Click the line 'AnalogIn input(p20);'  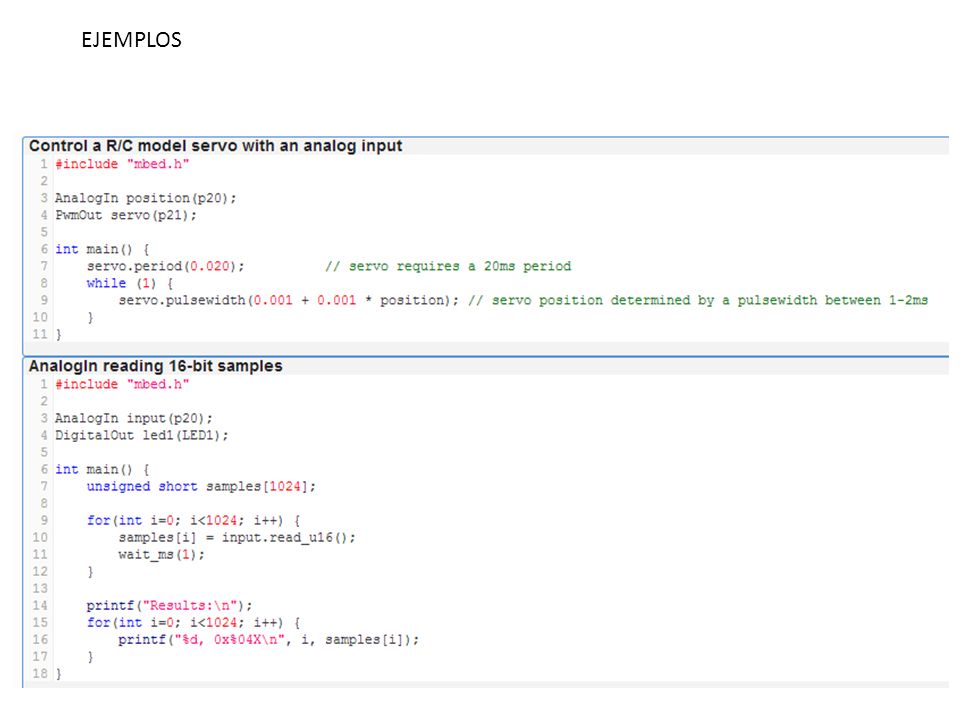click(134, 419)
